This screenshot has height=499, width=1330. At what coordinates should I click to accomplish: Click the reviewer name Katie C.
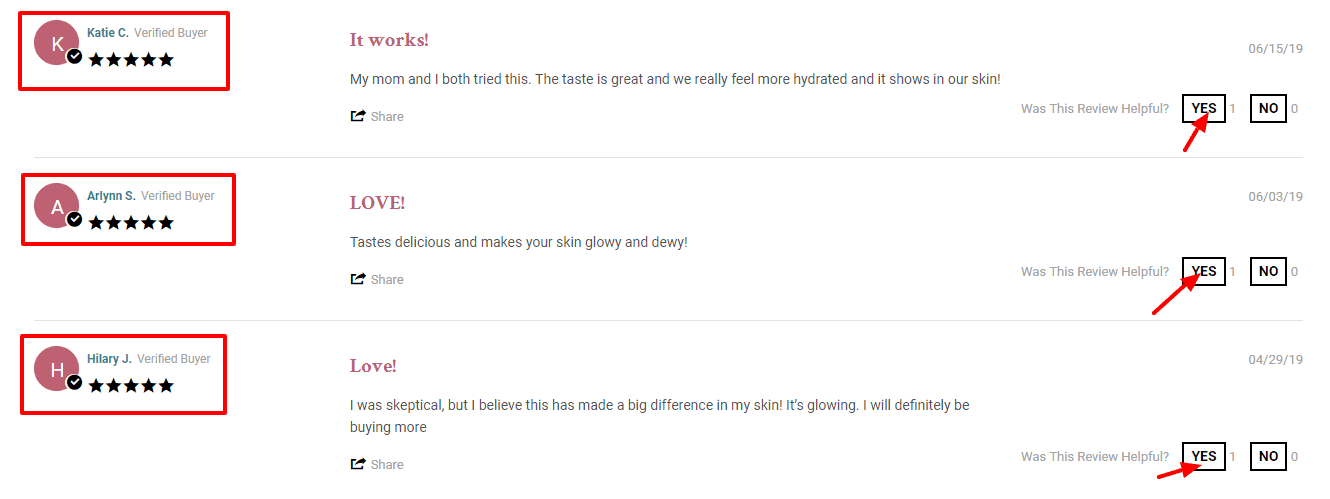click(108, 33)
